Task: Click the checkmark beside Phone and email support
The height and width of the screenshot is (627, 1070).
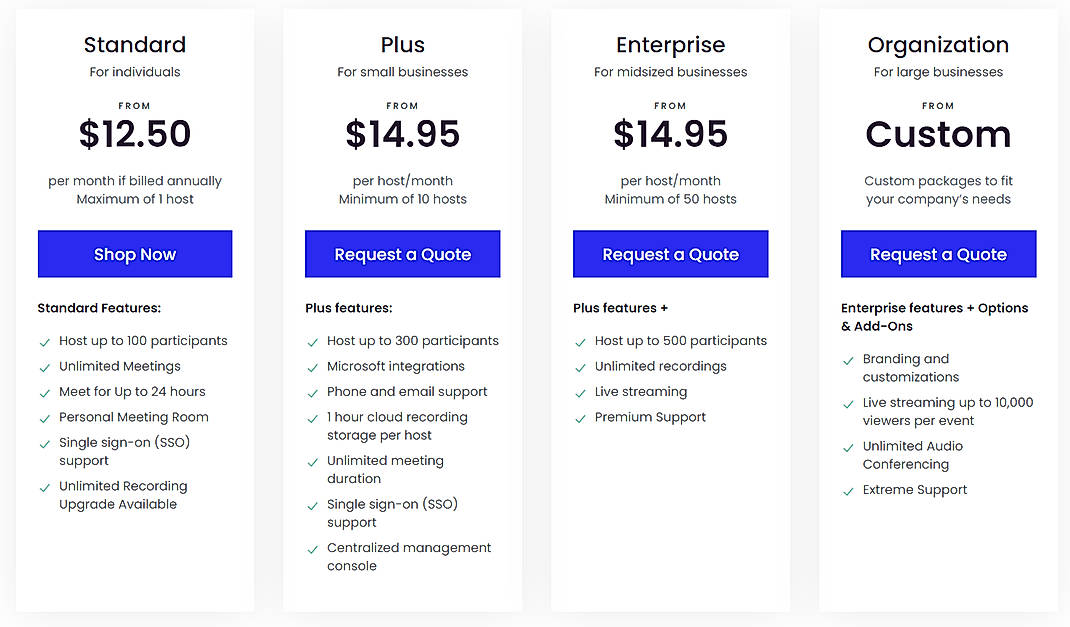Action: [312, 392]
